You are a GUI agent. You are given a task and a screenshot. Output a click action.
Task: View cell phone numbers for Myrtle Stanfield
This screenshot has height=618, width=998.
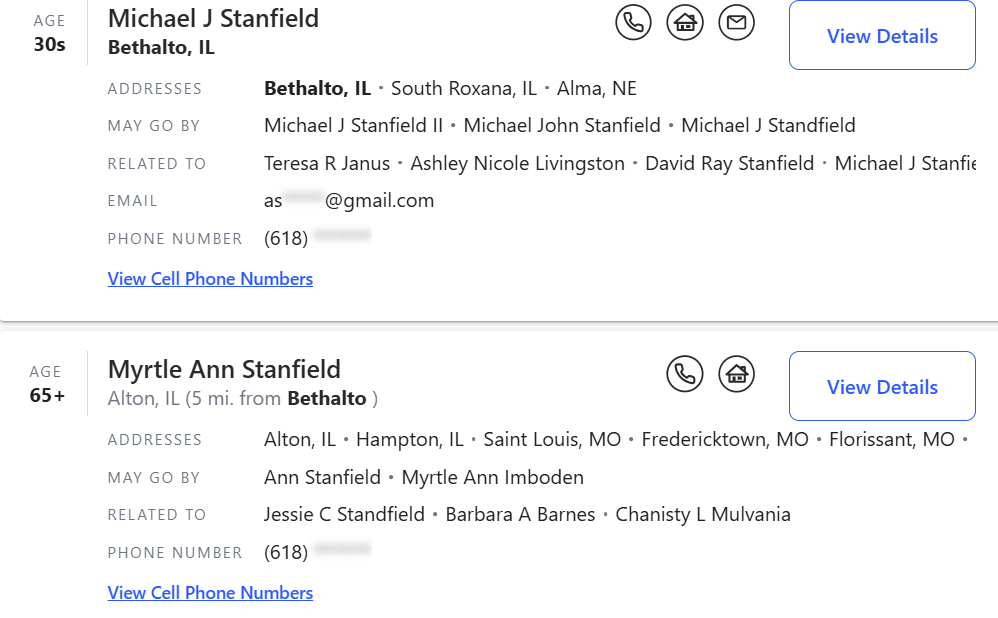click(x=210, y=593)
